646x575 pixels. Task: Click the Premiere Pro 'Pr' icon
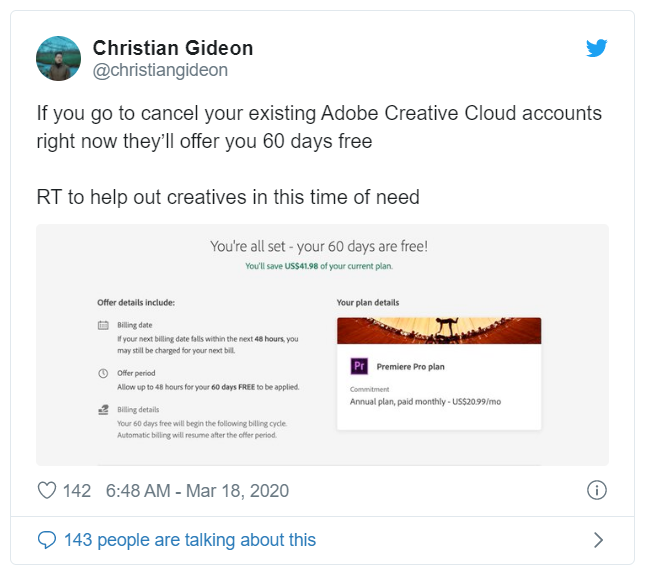(359, 367)
